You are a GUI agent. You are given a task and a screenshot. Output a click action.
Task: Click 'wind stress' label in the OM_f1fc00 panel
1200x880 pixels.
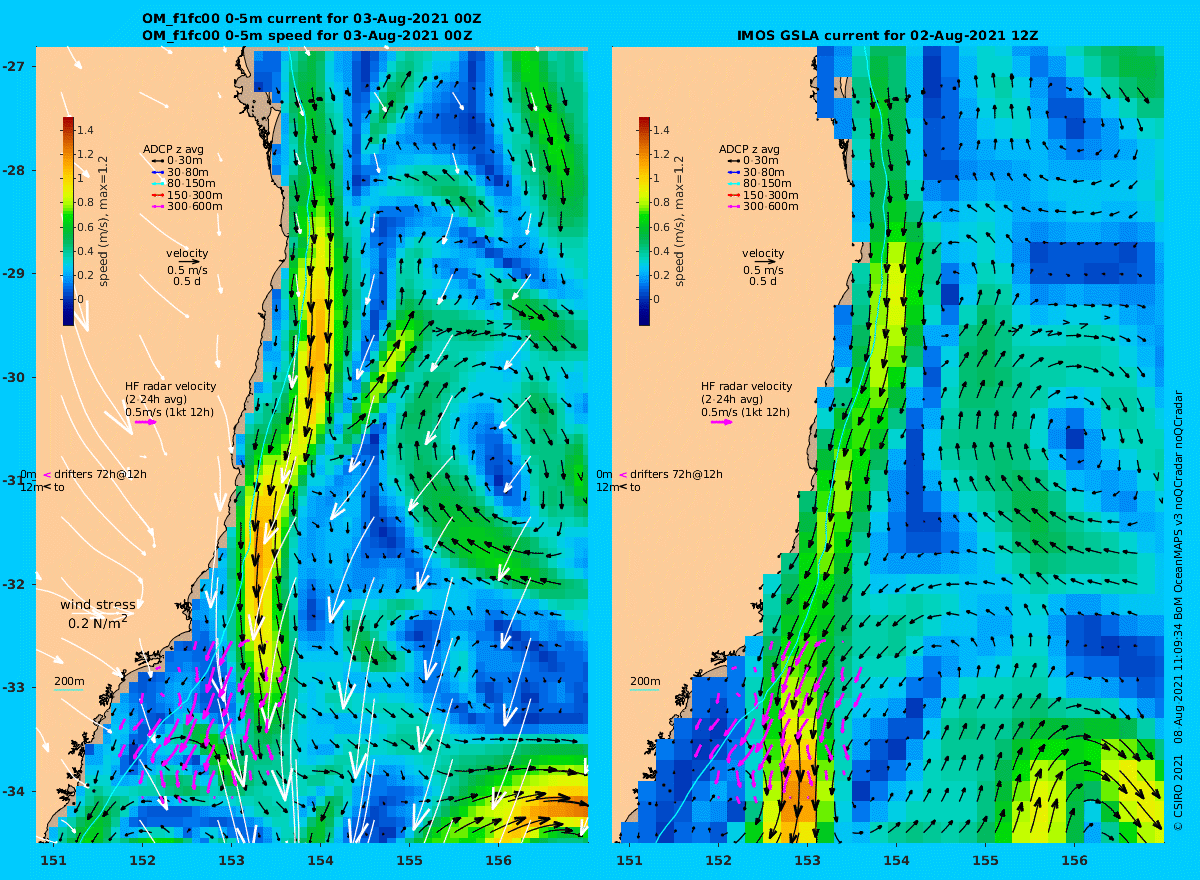[x=98, y=605]
